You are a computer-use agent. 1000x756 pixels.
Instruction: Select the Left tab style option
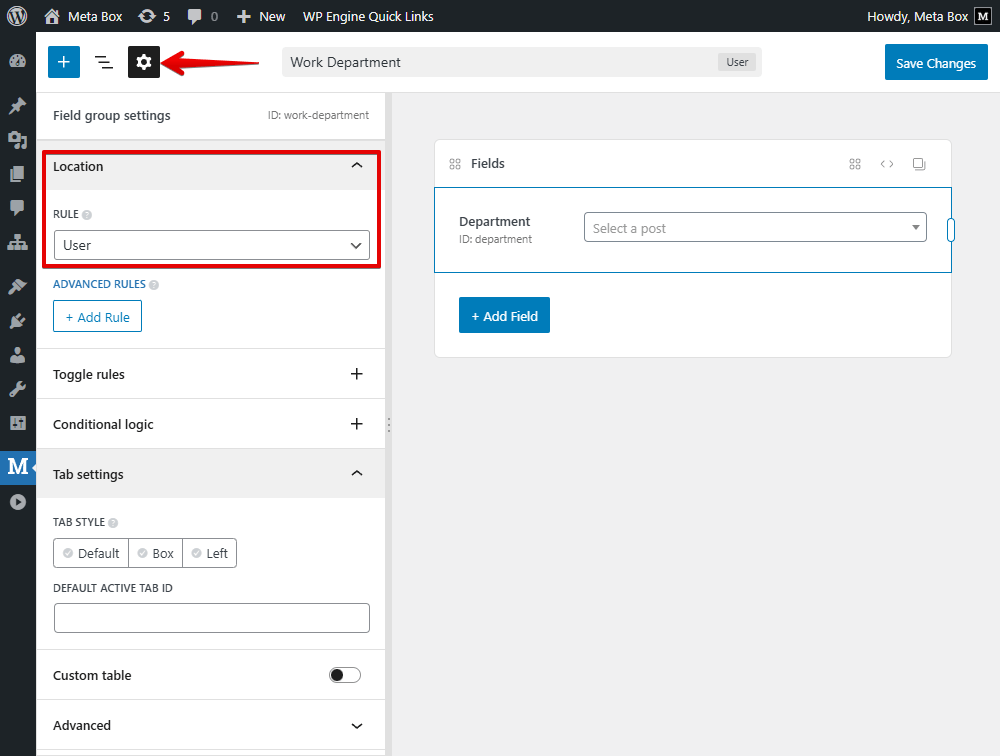209,553
